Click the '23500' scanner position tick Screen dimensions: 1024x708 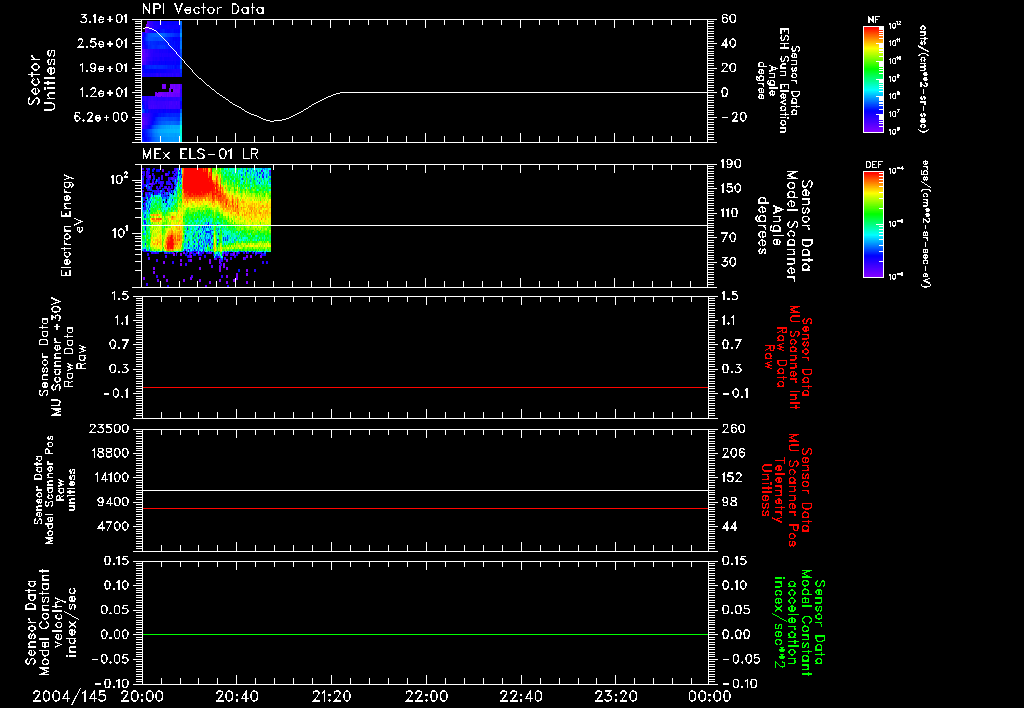[108, 428]
